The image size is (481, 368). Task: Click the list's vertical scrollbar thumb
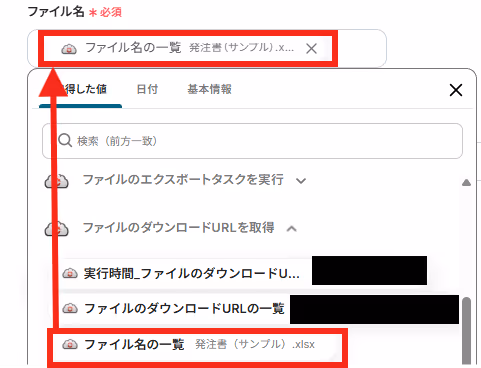(x=467, y=332)
